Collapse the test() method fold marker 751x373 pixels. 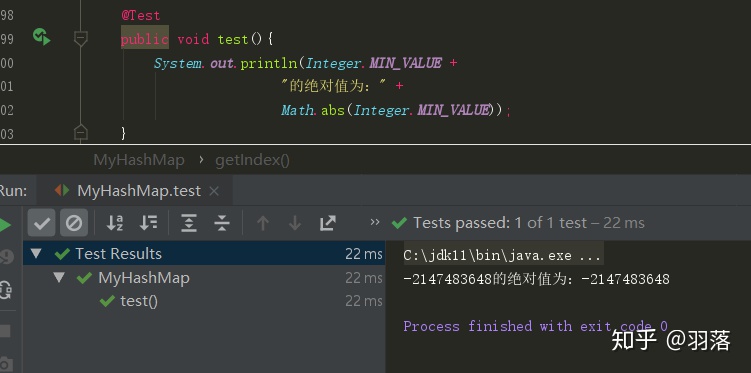80,38
